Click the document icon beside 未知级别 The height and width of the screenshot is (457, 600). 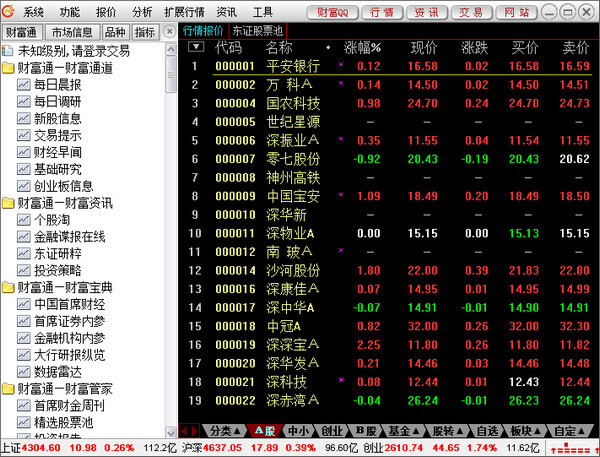pos(7,51)
